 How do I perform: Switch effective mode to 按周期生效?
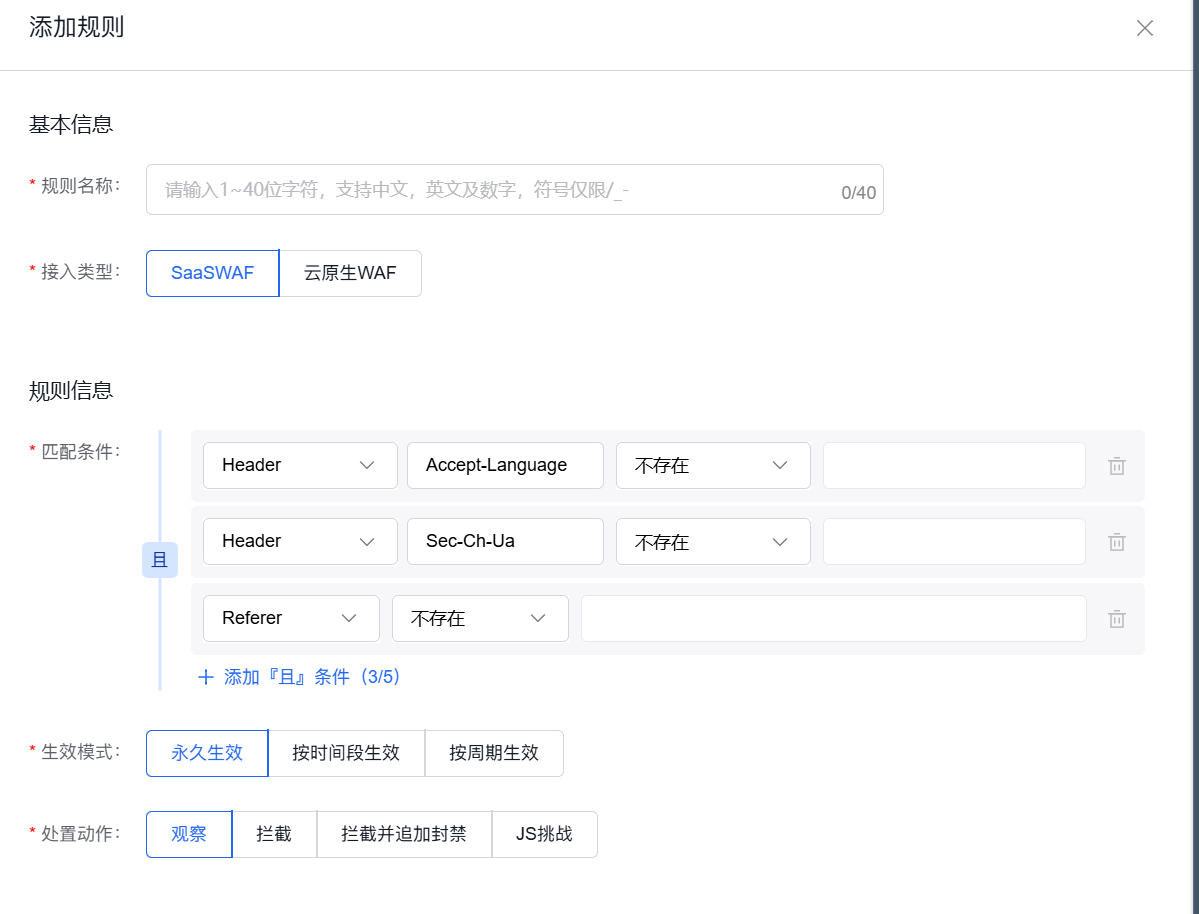coord(494,753)
